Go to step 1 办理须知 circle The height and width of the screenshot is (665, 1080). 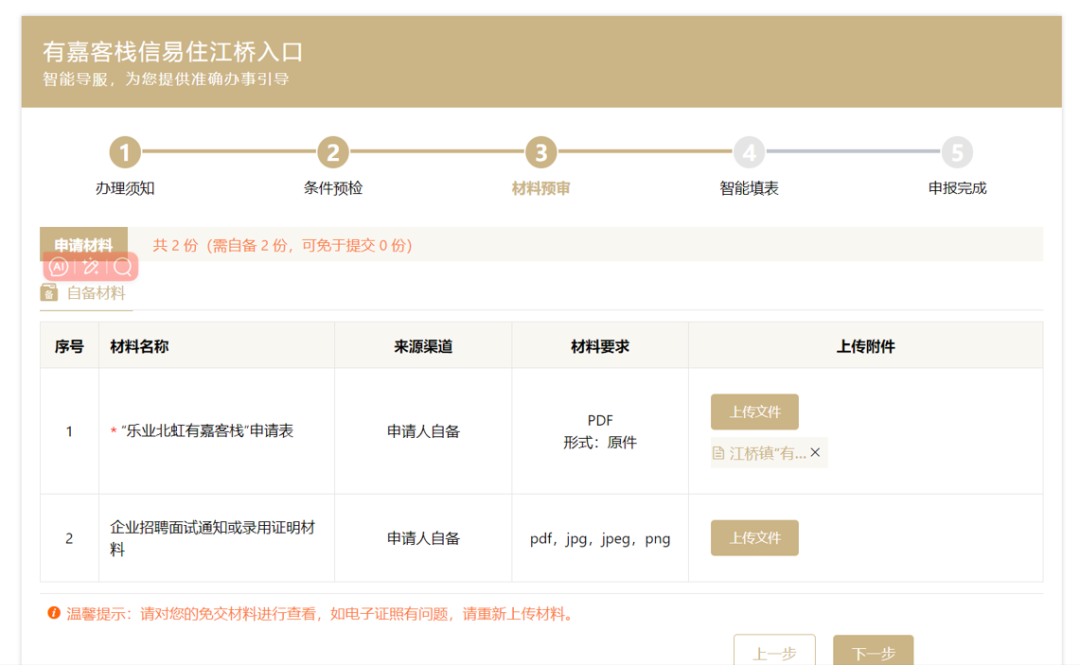tap(125, 152)
